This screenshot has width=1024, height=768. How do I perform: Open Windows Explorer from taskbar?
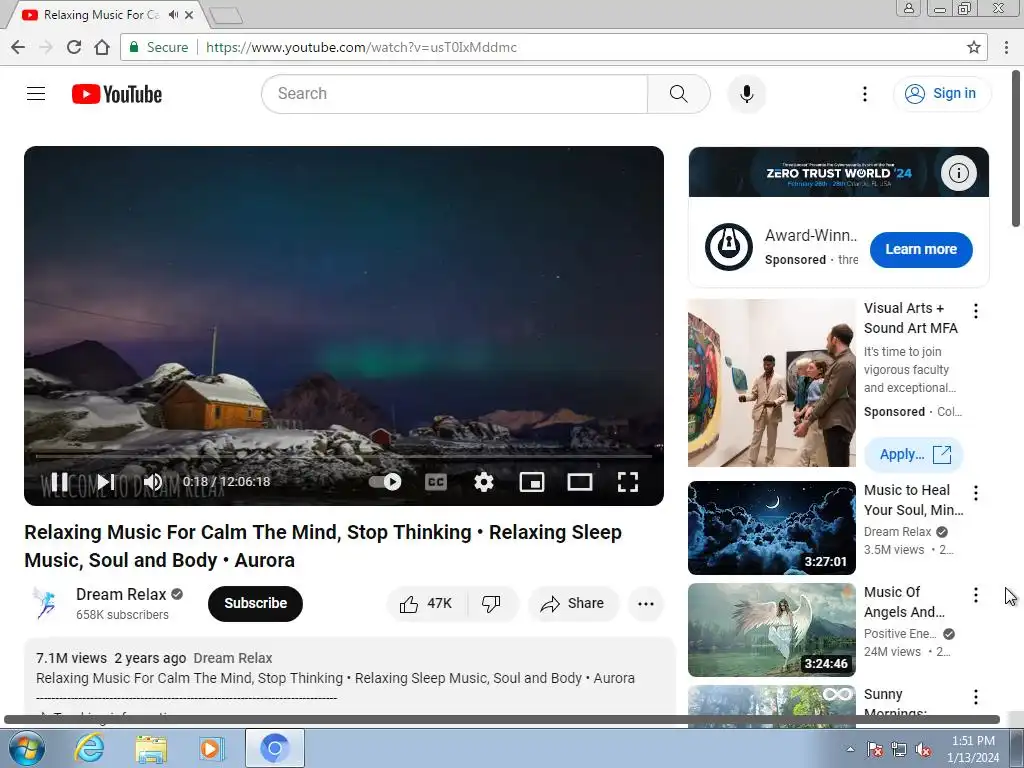pos(151,748)
